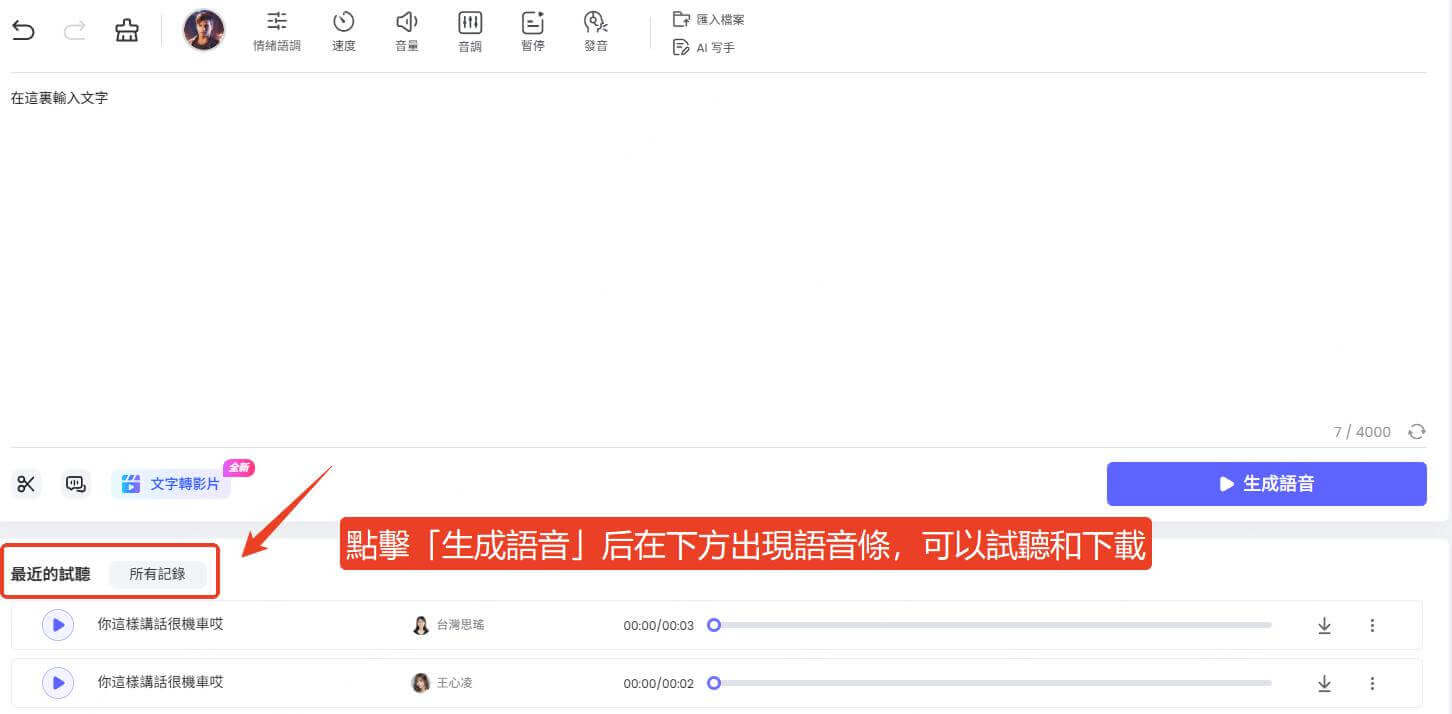Open the 音量 volume control
This screenshot has height=714, width=1452.
point(407,31)
